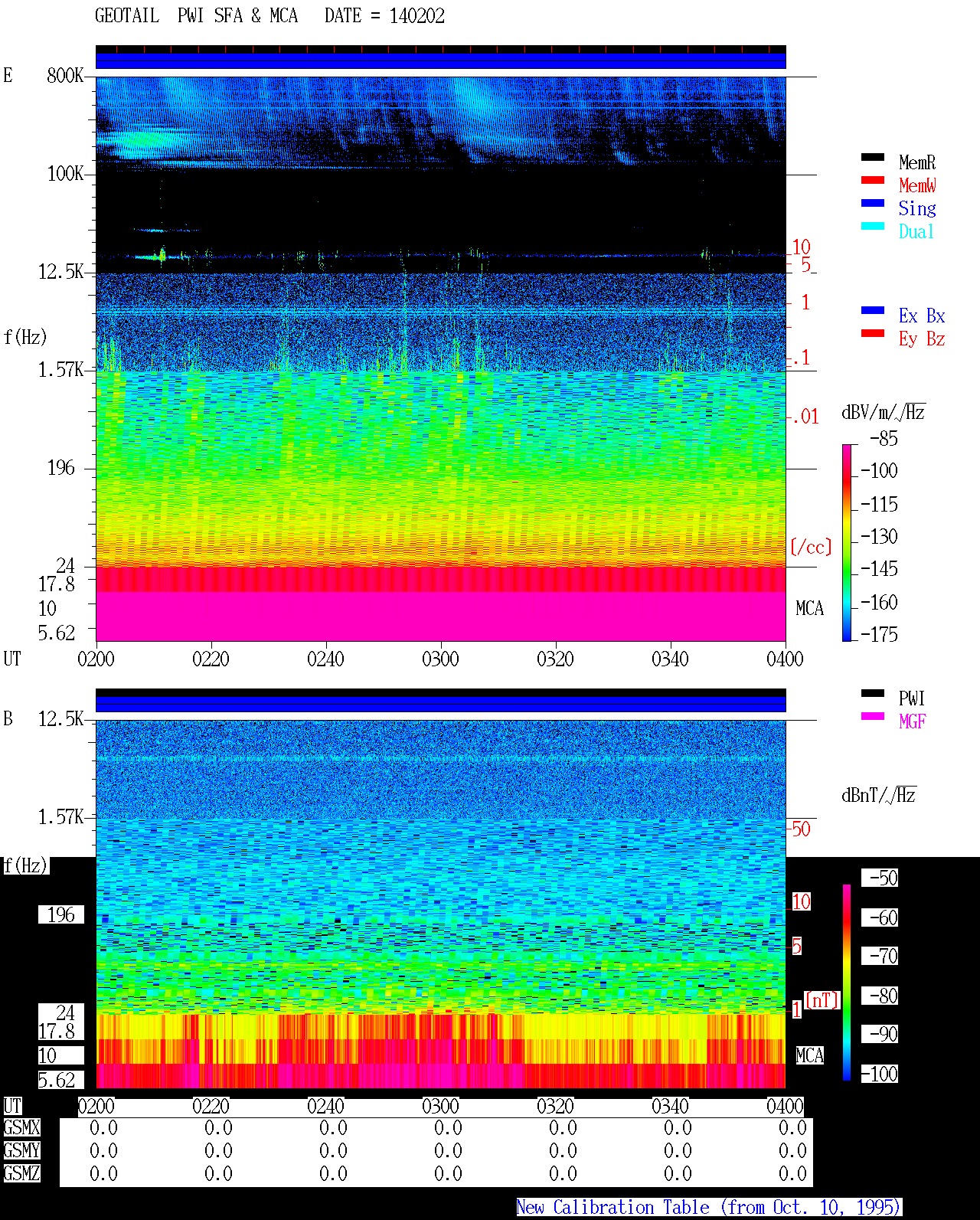Click the dBV/m/√Hz color scale bar
980x1220 pixels.
click(847, 542)
